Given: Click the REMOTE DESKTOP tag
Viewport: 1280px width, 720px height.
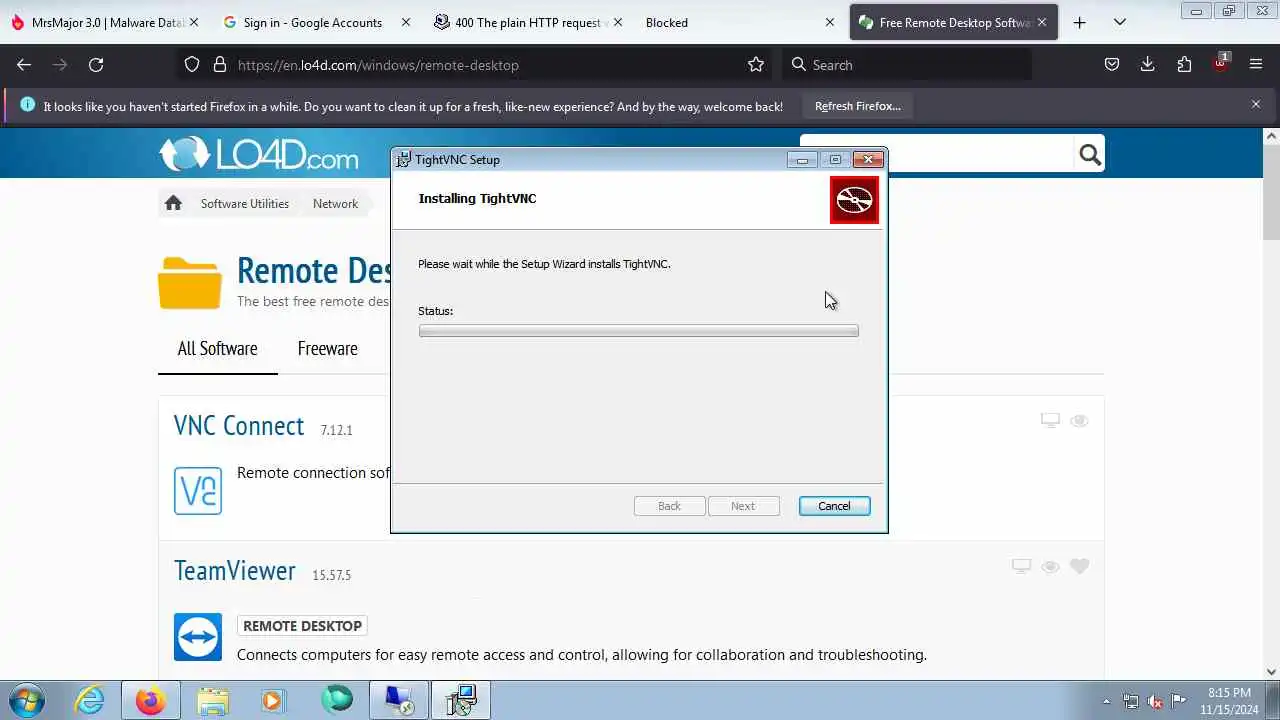Looking at the screenshot, I should point(302,626).
